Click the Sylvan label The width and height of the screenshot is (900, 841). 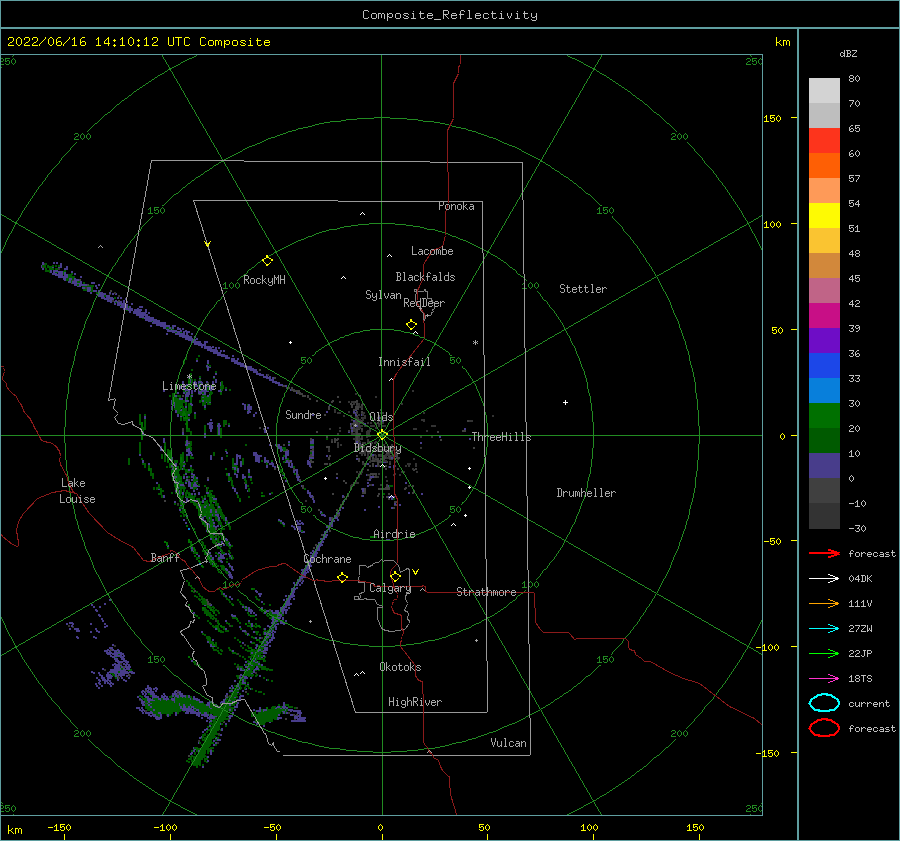[383, 295]
